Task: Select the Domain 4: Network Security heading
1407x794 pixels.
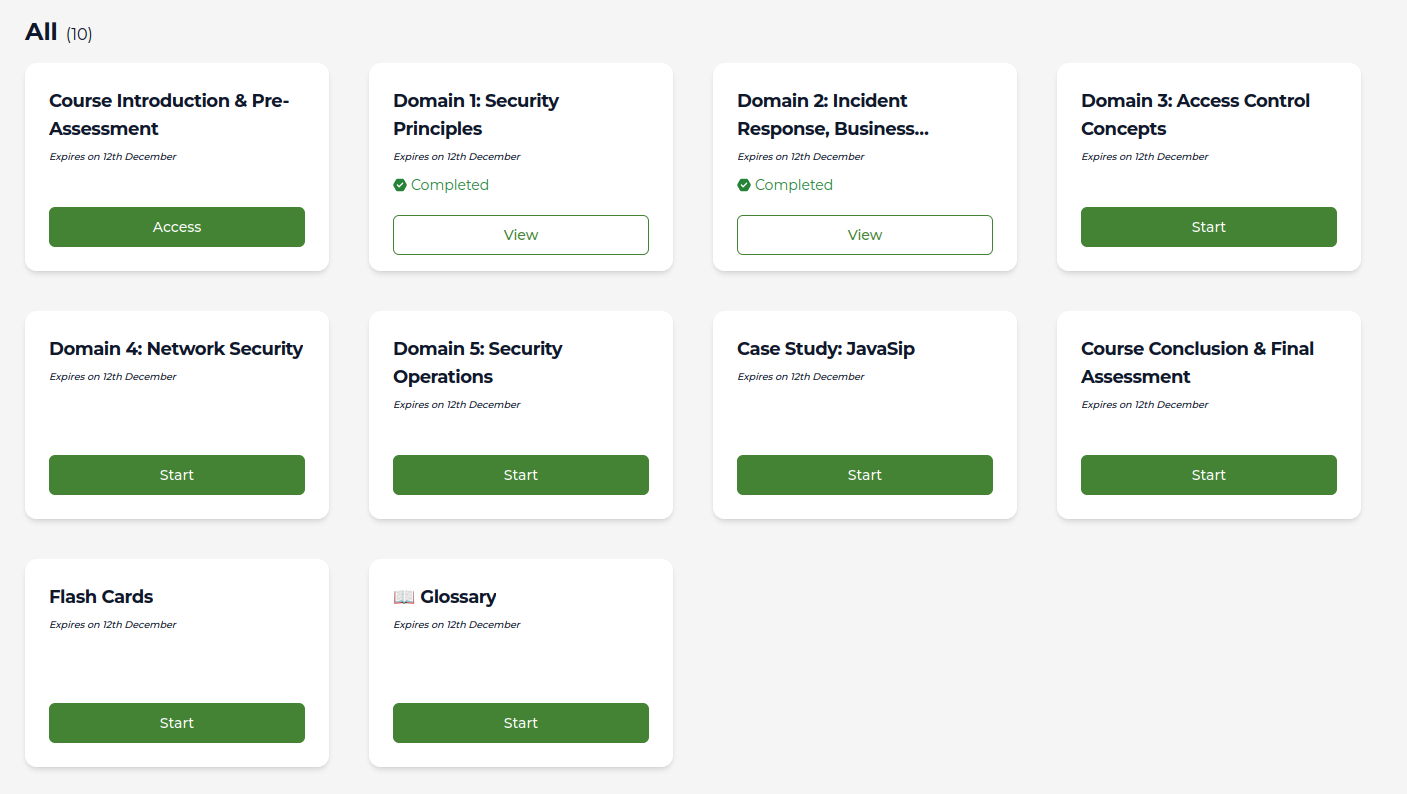Action: 176,349
